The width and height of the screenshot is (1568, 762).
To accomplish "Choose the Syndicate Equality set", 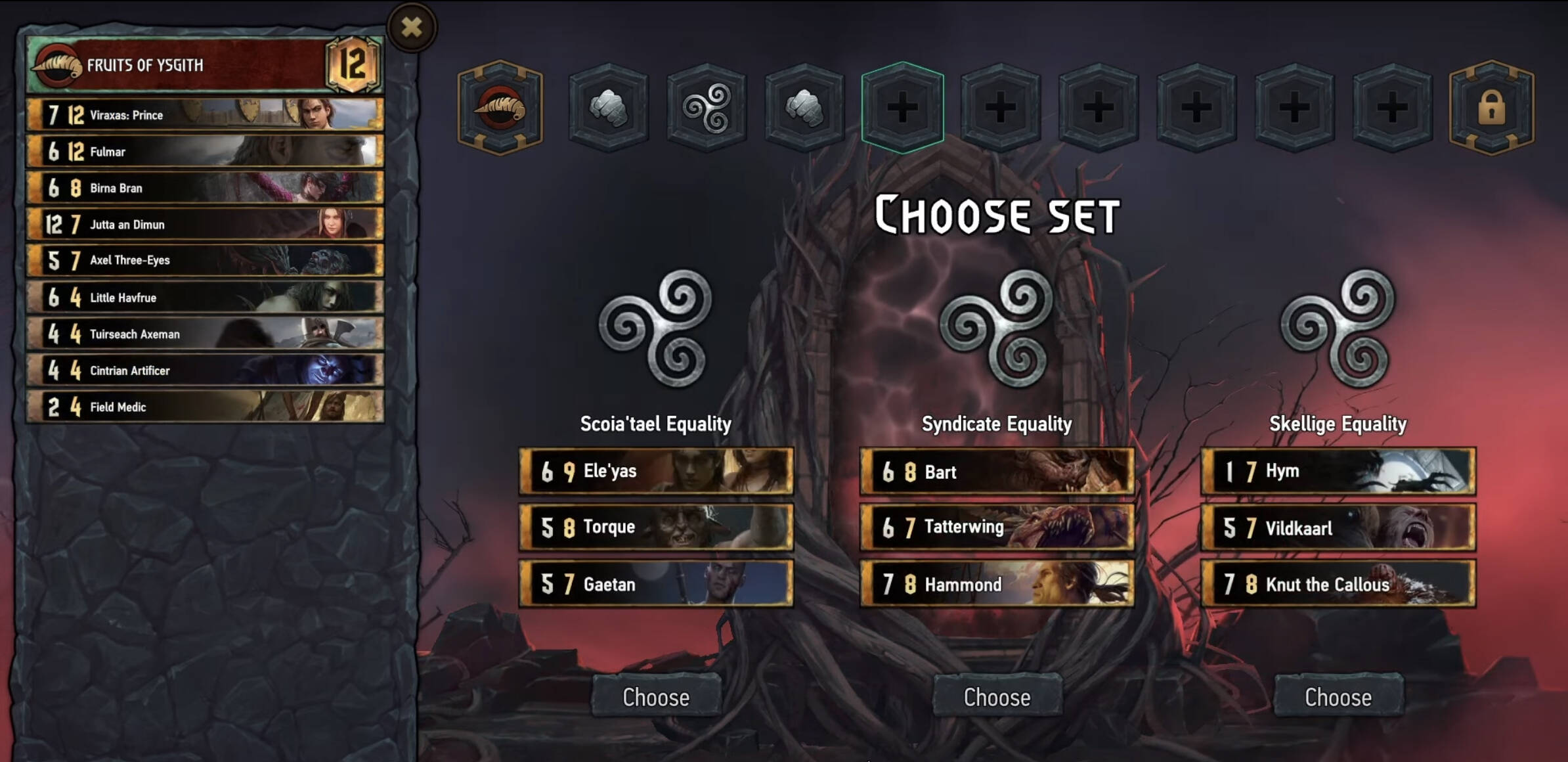I will tap(997, 696).
